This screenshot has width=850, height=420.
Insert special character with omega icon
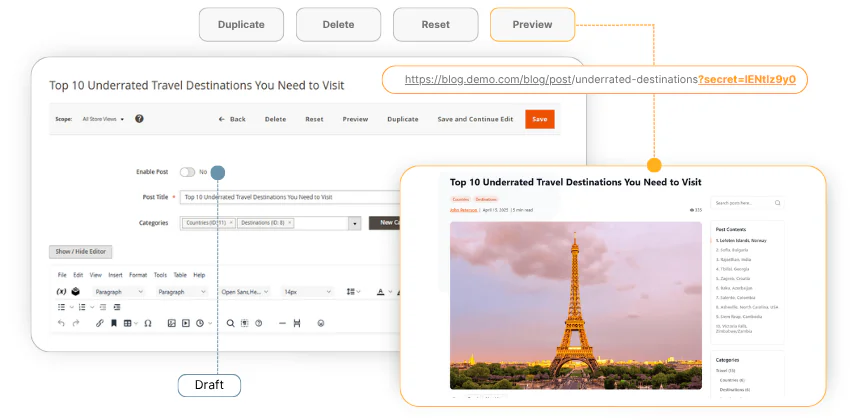148,323
